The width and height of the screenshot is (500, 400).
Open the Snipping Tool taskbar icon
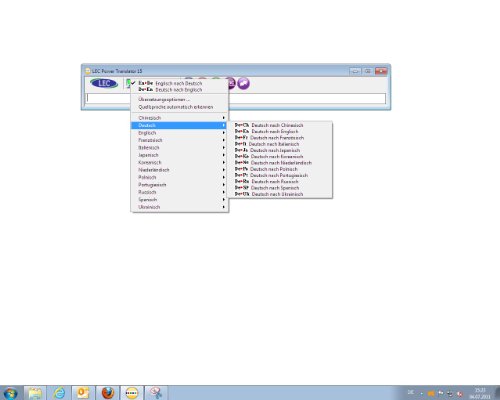156,393
